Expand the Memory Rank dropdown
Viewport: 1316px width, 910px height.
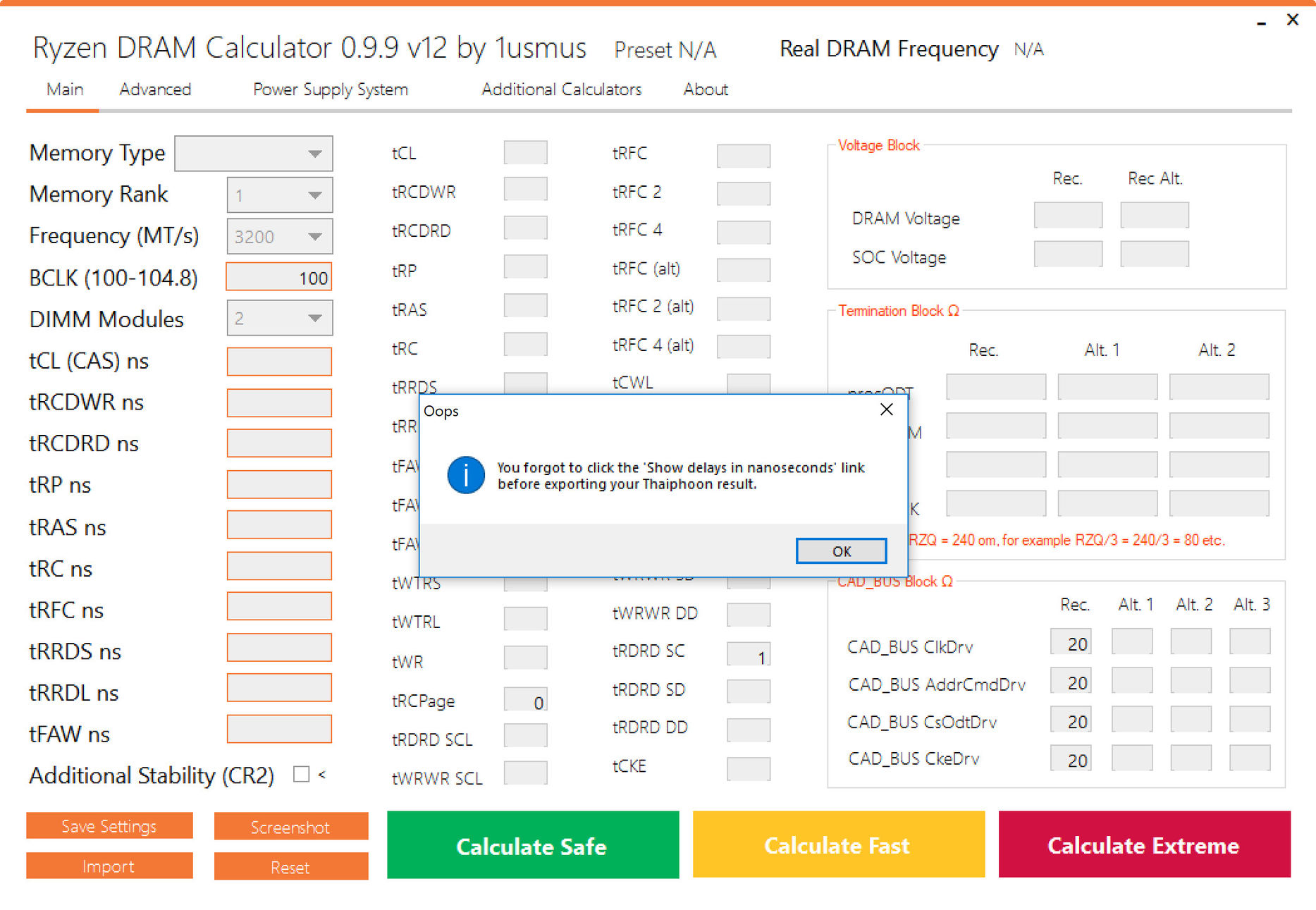[x=280, y=195]
